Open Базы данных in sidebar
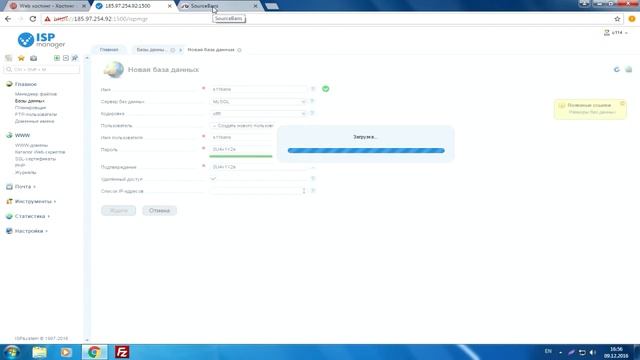The image size is (640, 360). 29,101
